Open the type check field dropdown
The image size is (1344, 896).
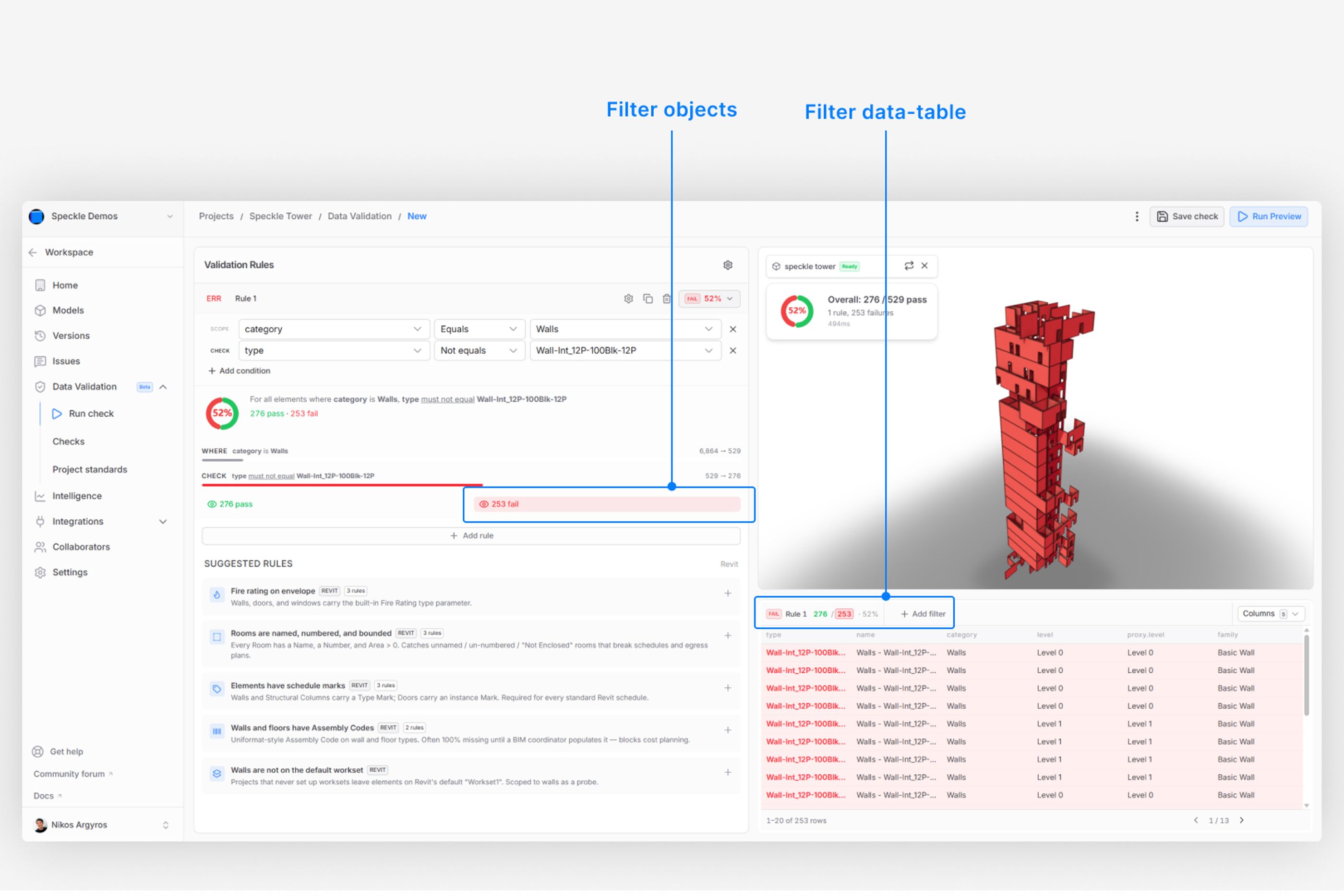click(x=334, y=351)
